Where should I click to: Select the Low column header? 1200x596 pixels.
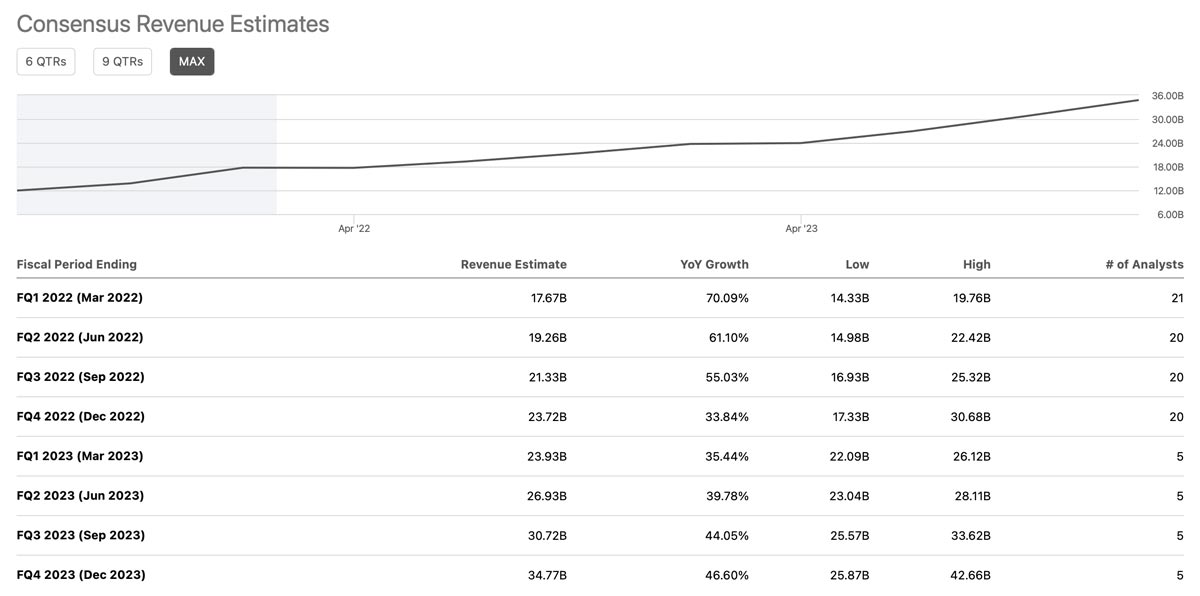tap(857, 265)
